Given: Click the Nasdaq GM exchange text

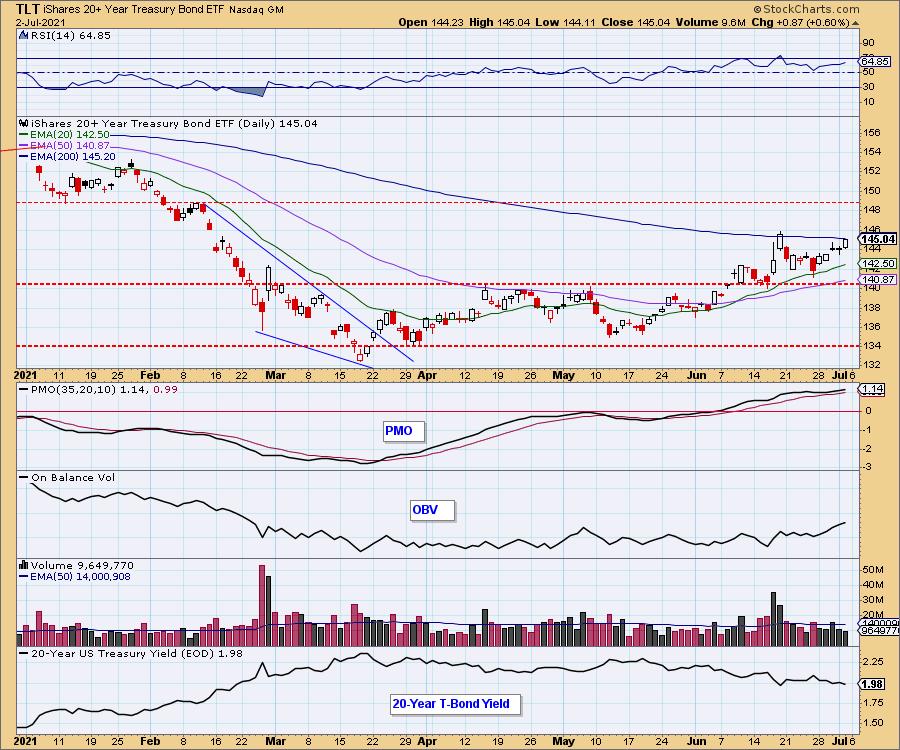Looking at the screenshot, I should [256, 10].
